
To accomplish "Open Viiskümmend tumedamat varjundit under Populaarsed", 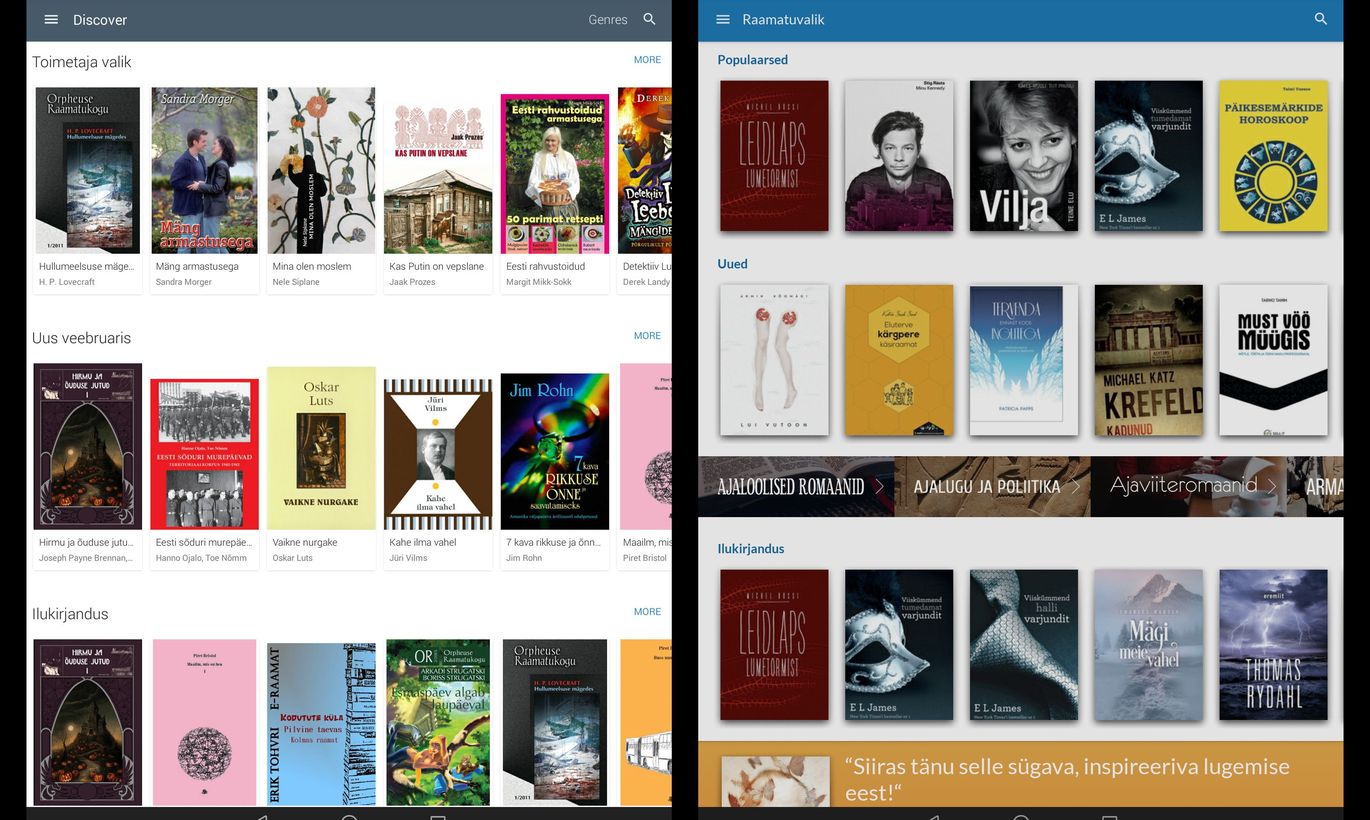I will (x=1149, y=156).
